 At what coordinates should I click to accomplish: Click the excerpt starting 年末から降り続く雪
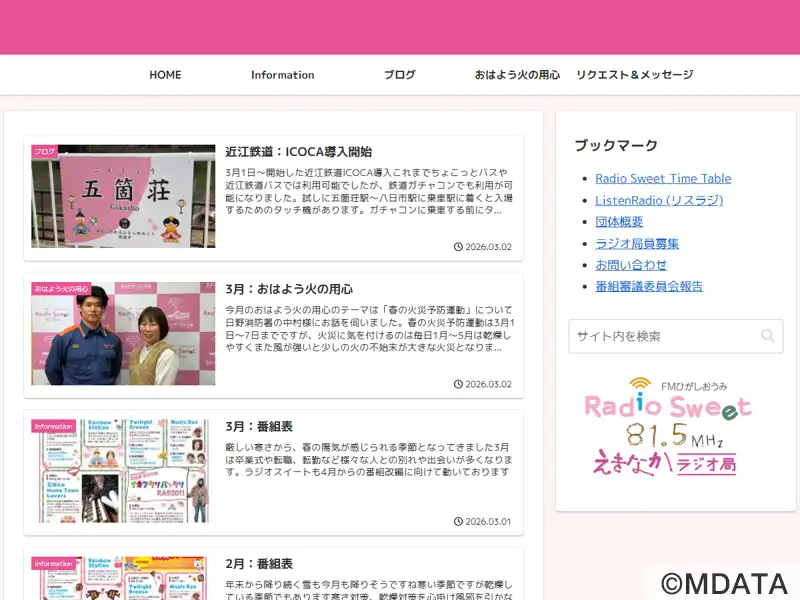[x=369, y=589]
